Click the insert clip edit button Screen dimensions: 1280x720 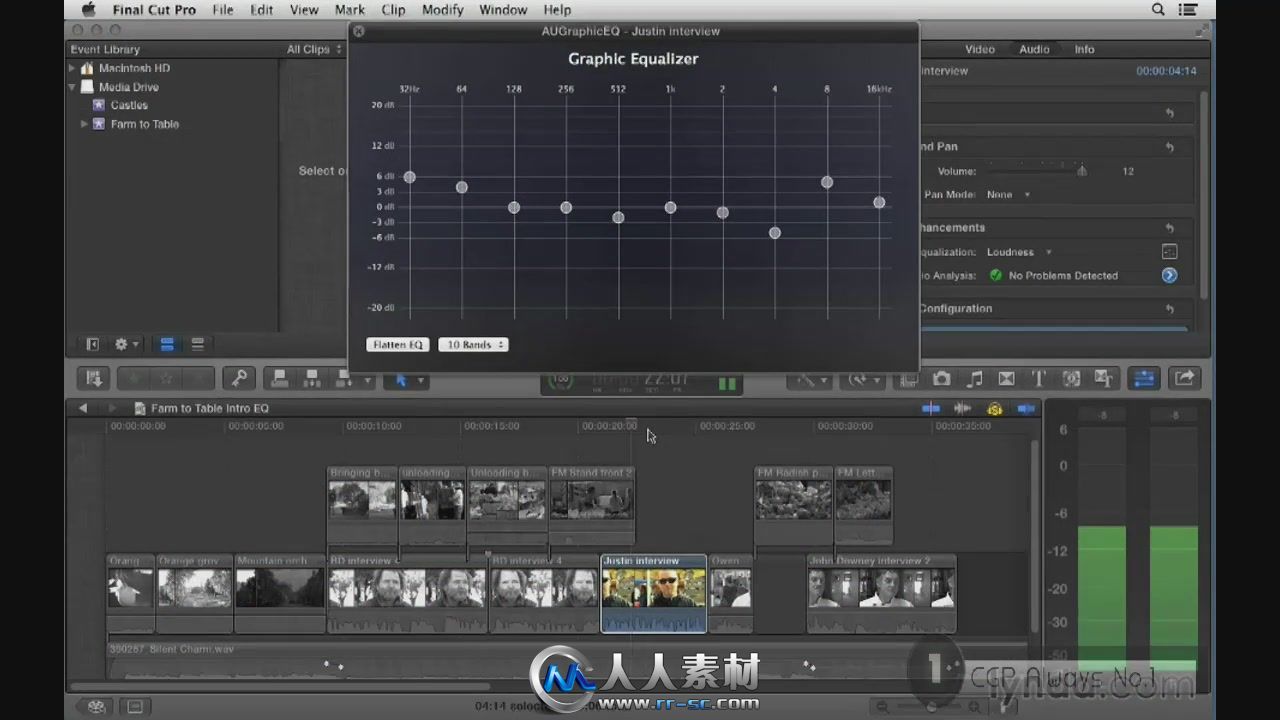[x=312, y=378]
